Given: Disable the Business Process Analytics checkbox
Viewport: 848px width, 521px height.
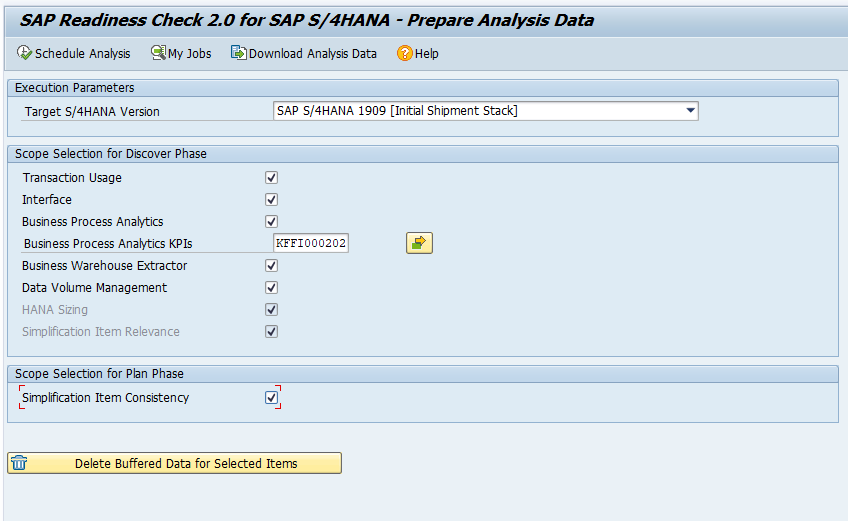Looking at the screenshot, I should pos(271,222).
